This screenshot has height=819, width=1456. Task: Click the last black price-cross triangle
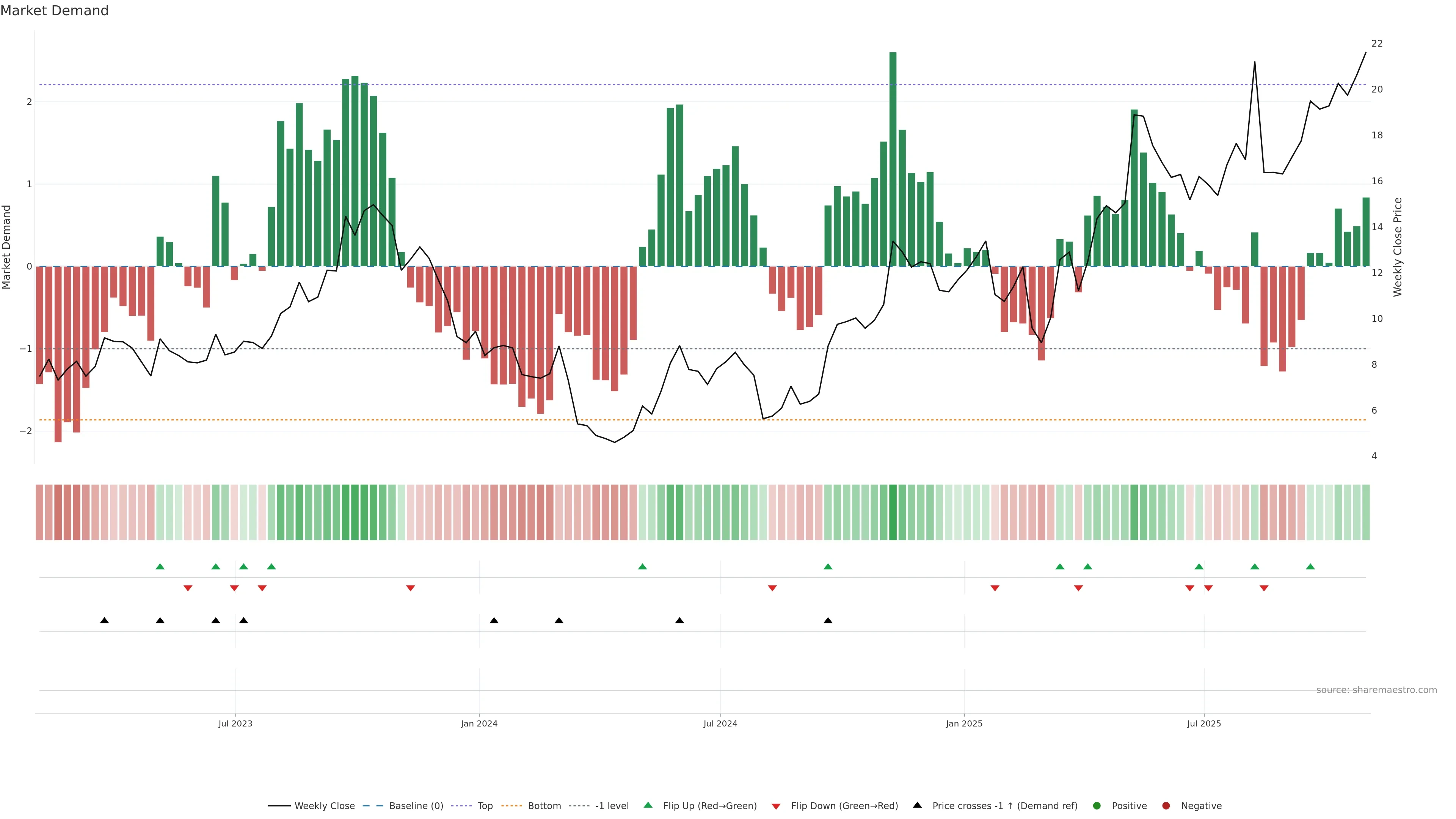[x=828, y=621]
